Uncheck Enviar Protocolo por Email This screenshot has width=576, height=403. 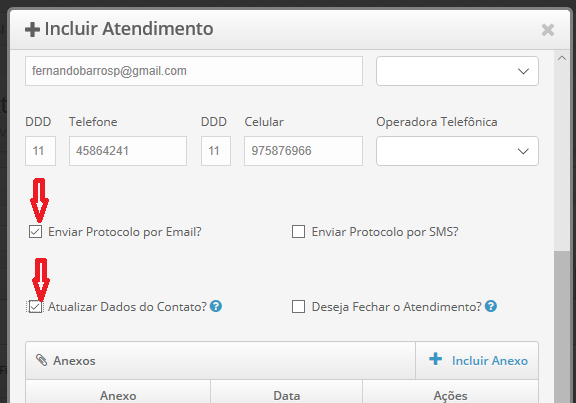[x=35, y=232]
